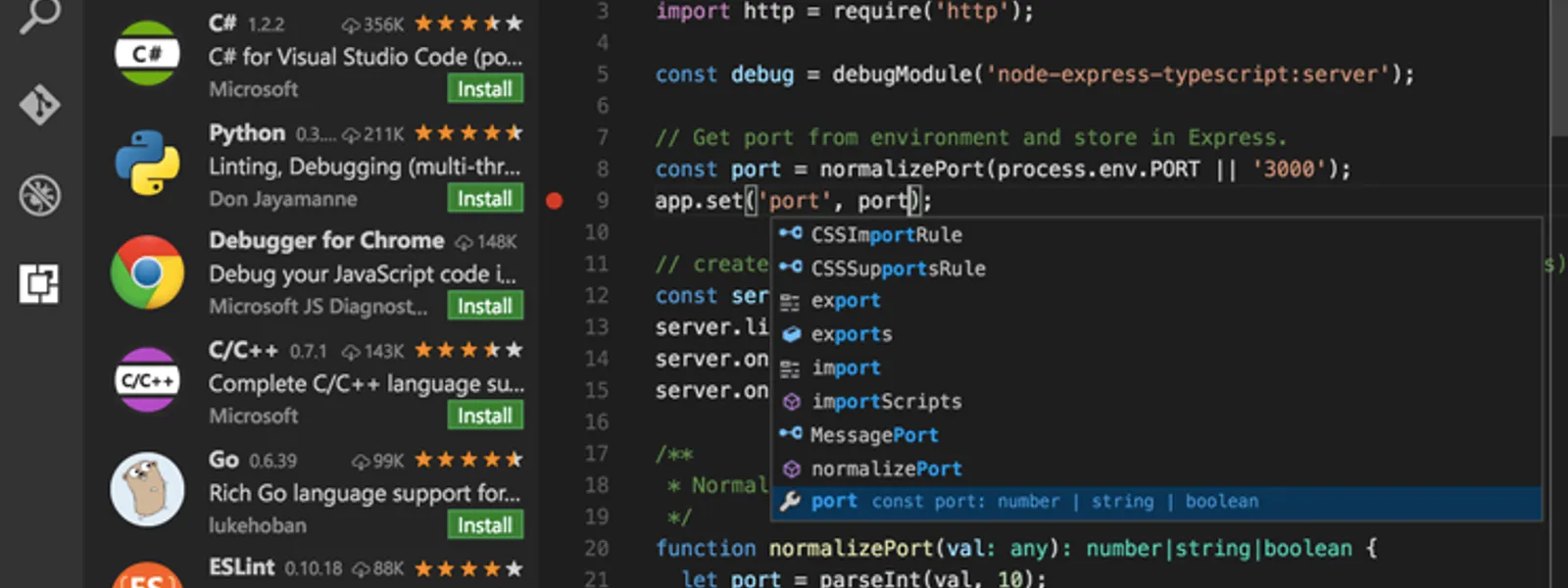This screenshot has height=588, width=1568.
Task: Click publisher name lukehoban
Action: coord(257,525)
